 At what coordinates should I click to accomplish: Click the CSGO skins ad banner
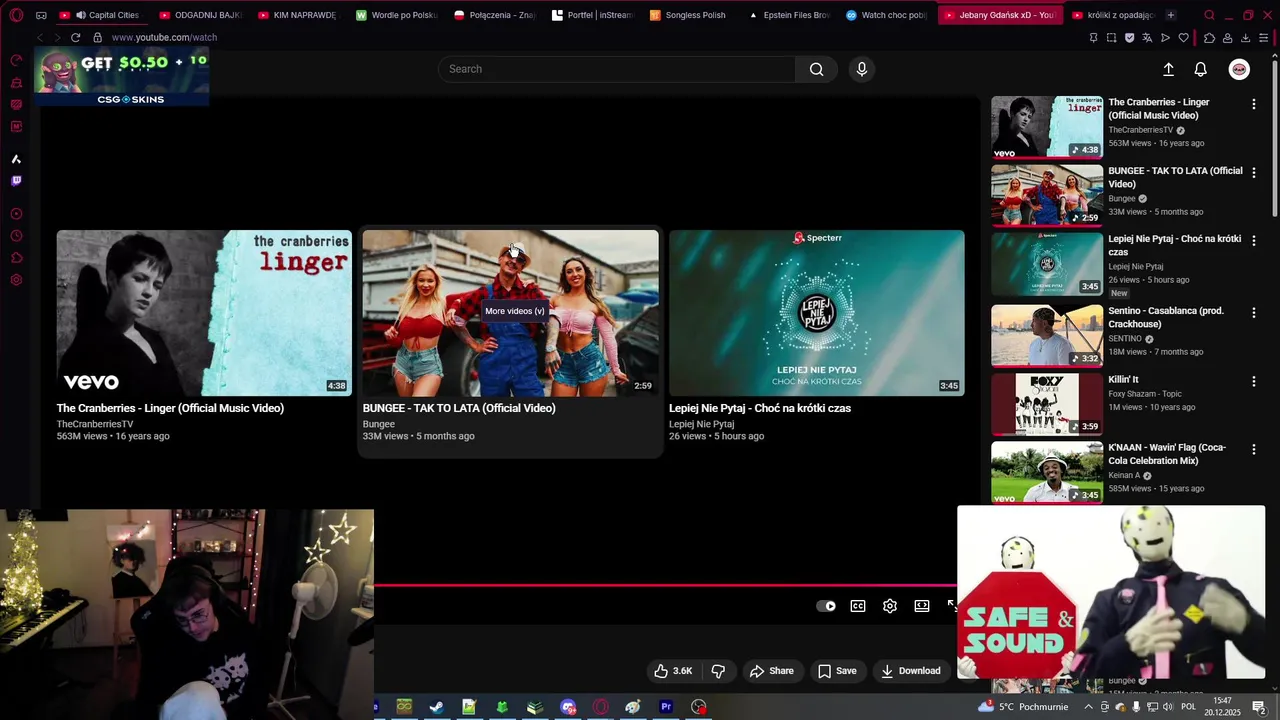(122, 76)
